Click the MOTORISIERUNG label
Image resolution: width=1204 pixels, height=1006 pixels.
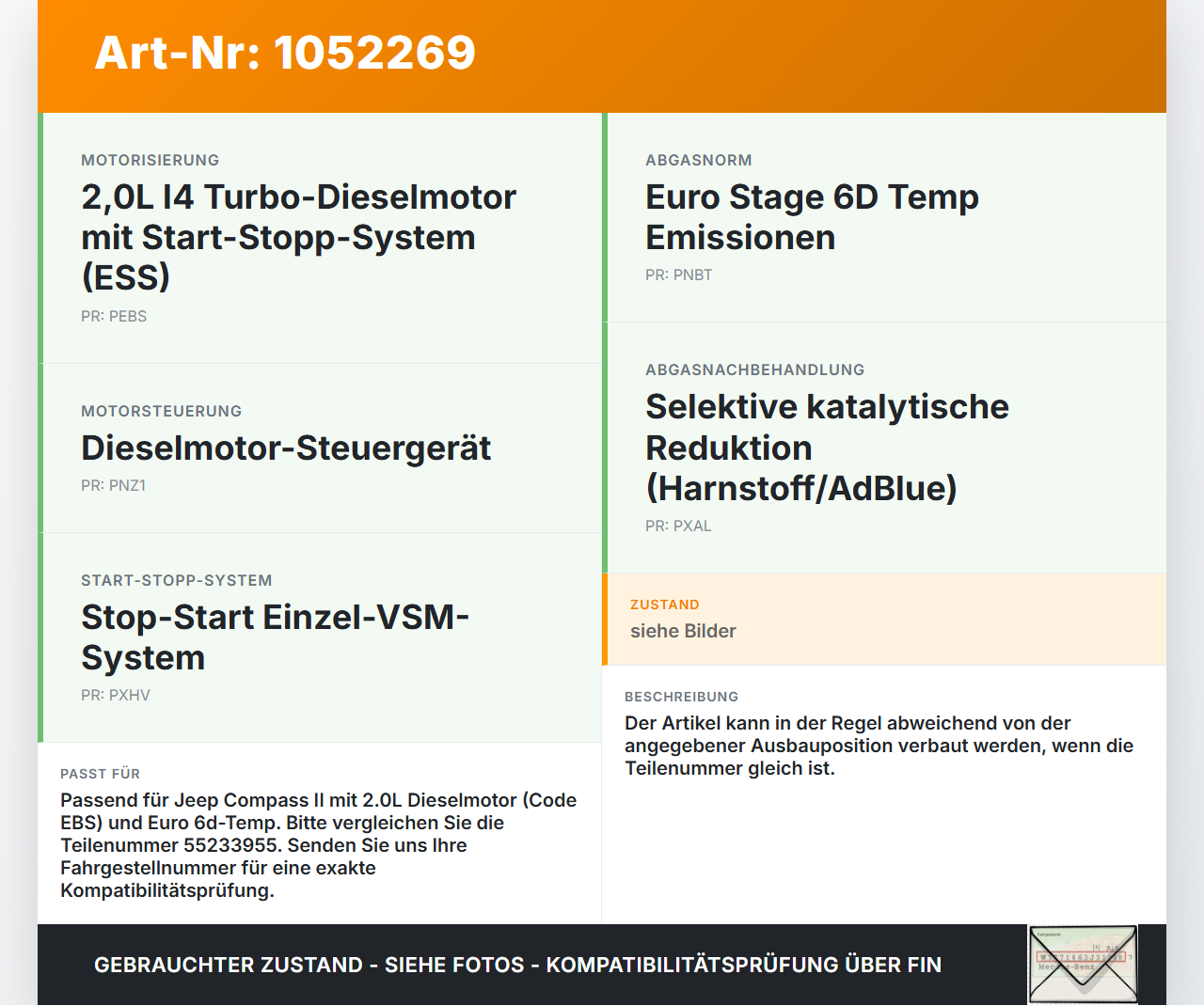150,160
